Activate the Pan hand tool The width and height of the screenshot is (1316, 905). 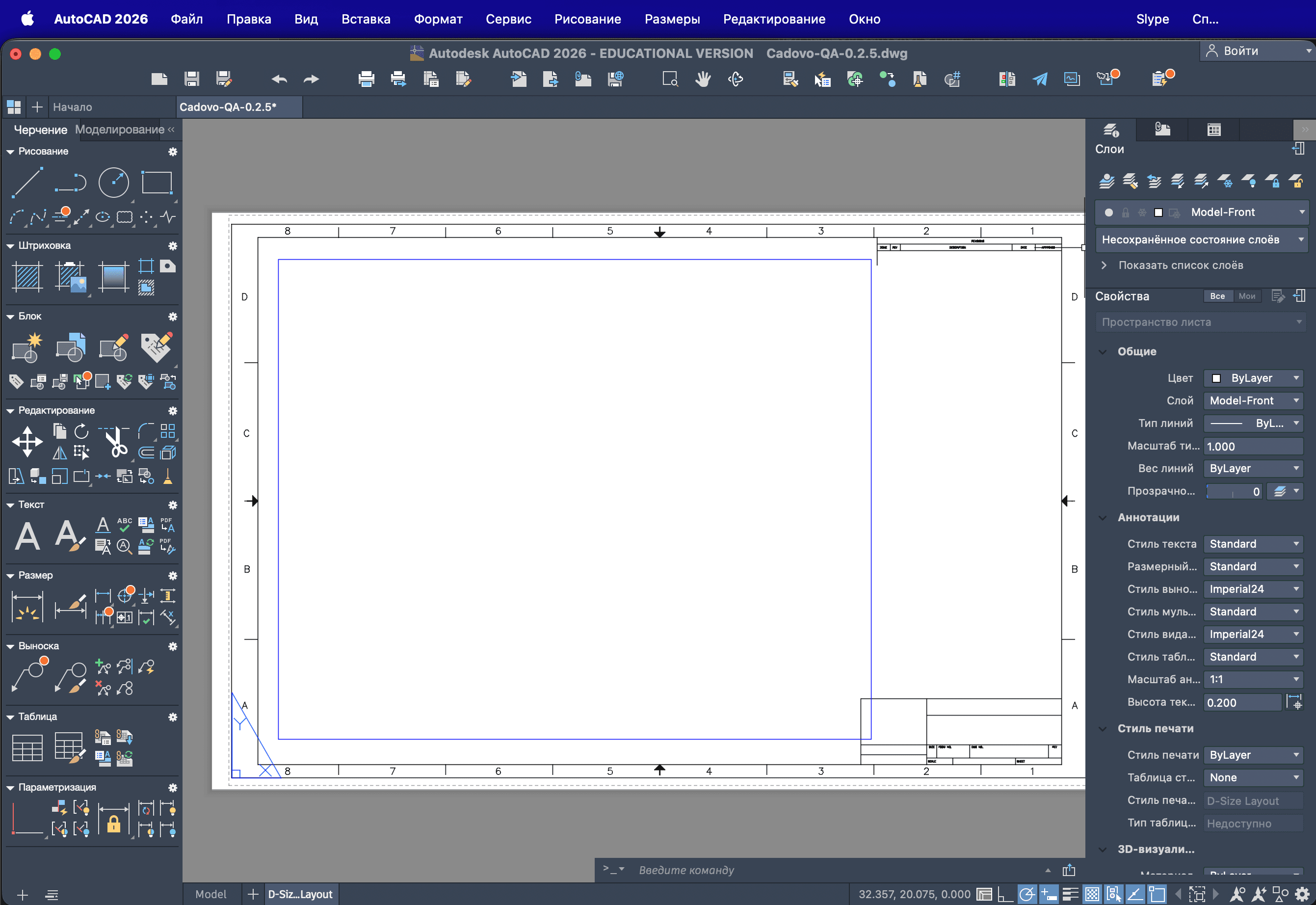click(703, 79)
